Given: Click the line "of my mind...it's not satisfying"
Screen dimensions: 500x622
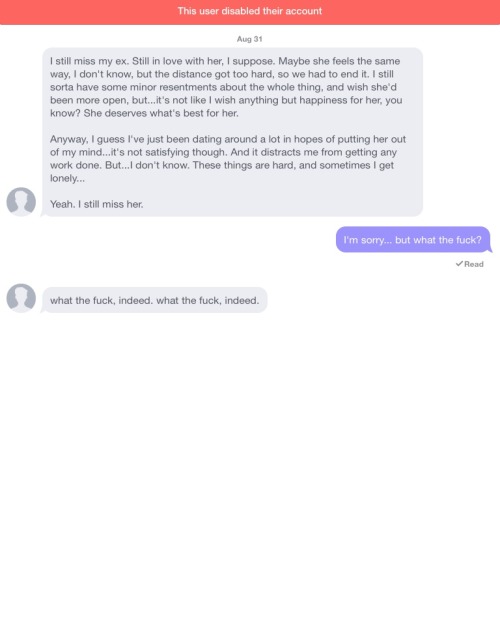Looking at the screenshot, I should 223,152.
